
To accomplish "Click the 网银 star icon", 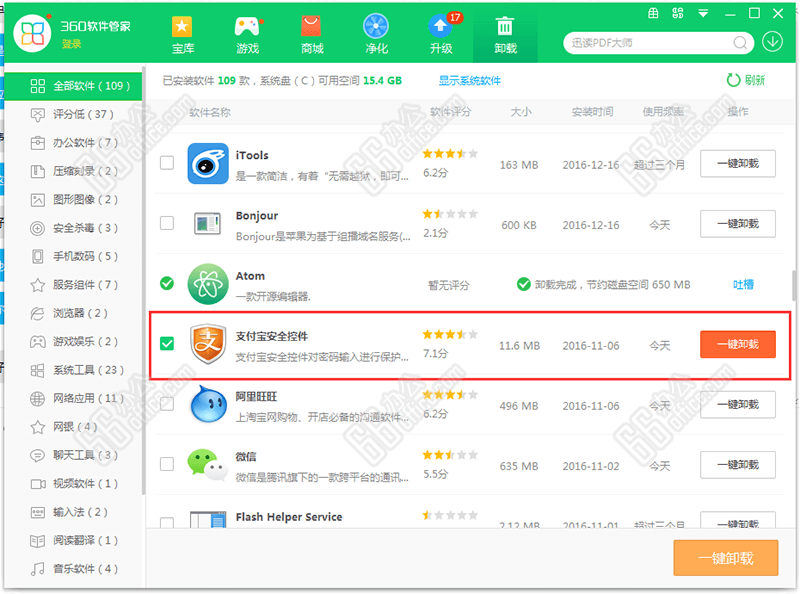I will pos(37,427).
